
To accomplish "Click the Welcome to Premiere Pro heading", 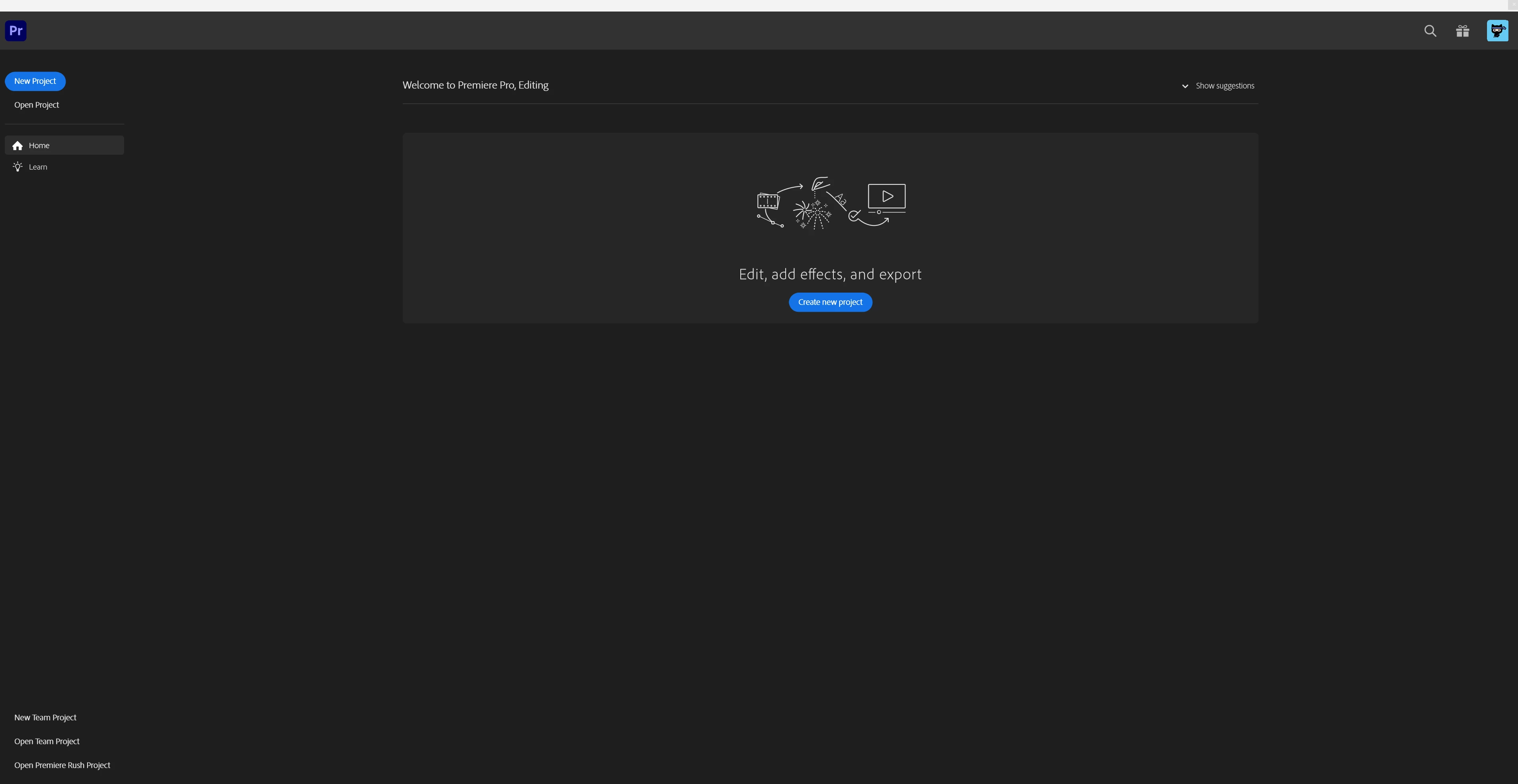I will pos(475,85).
